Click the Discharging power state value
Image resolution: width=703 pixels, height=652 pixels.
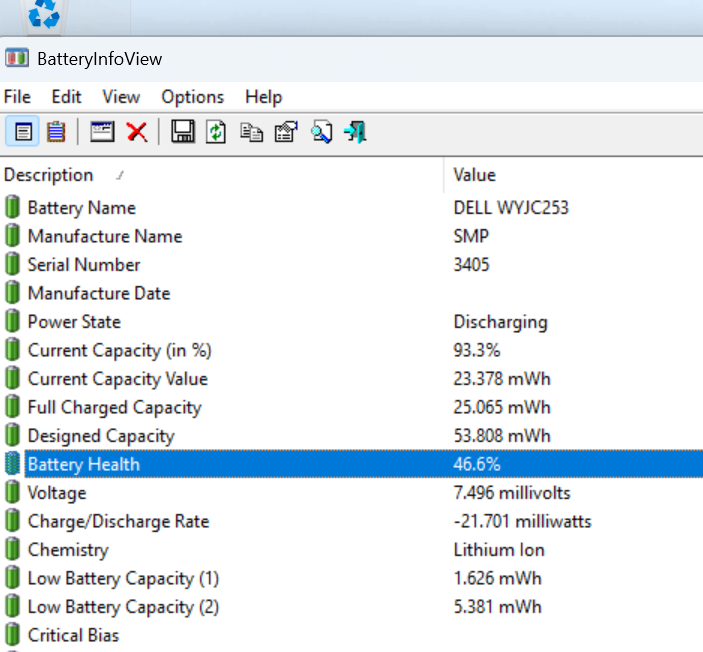pyautogui.click(x=500, y=322)
